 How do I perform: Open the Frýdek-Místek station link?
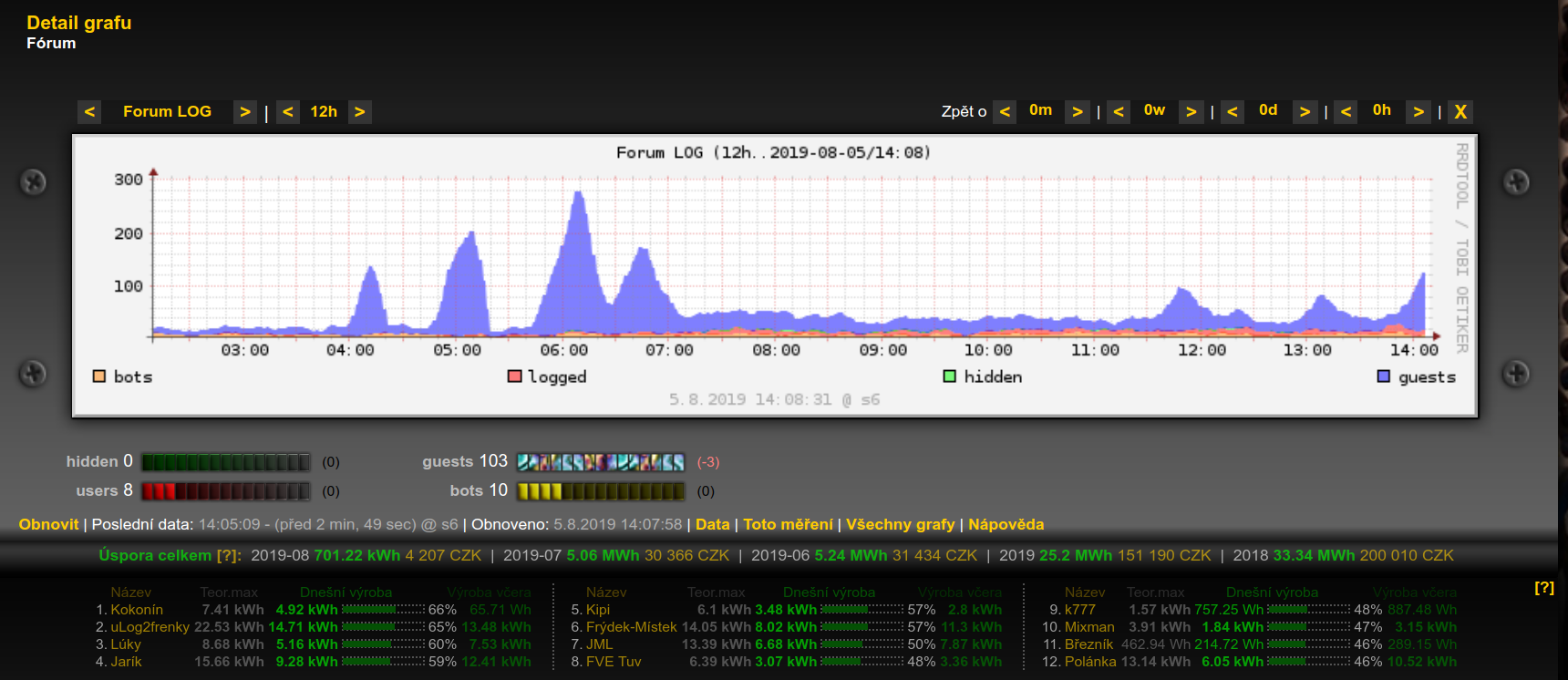(631, 627)
